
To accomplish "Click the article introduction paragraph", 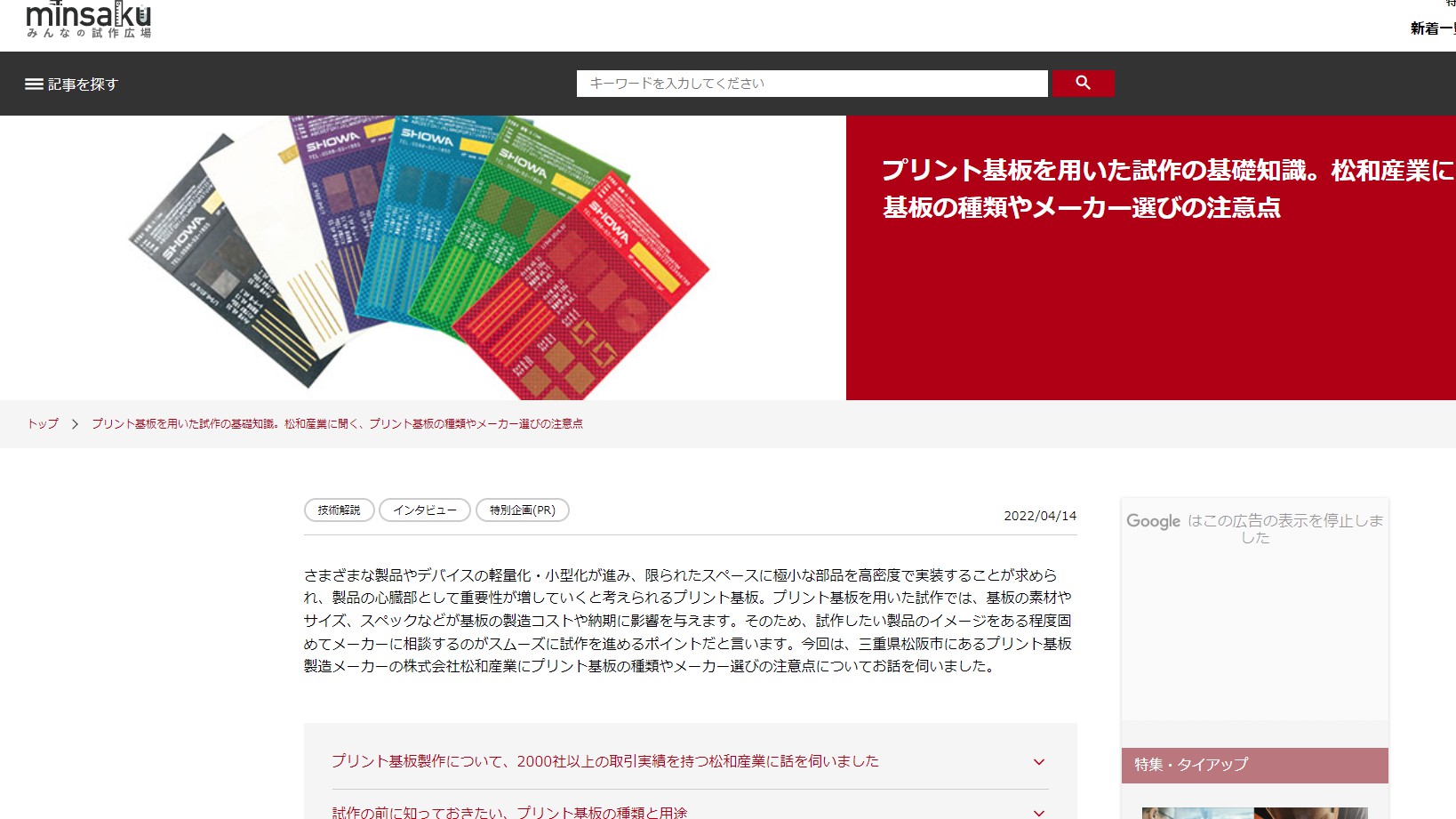I will click(x=689, y=621).
